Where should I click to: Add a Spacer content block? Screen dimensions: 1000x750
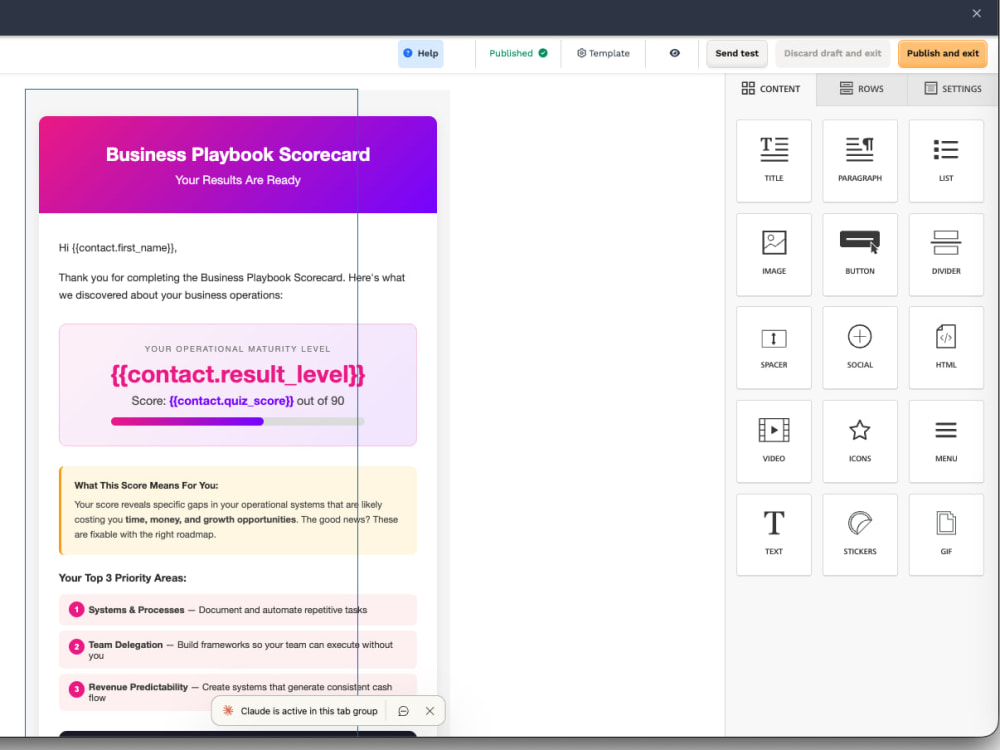[774, 348]
